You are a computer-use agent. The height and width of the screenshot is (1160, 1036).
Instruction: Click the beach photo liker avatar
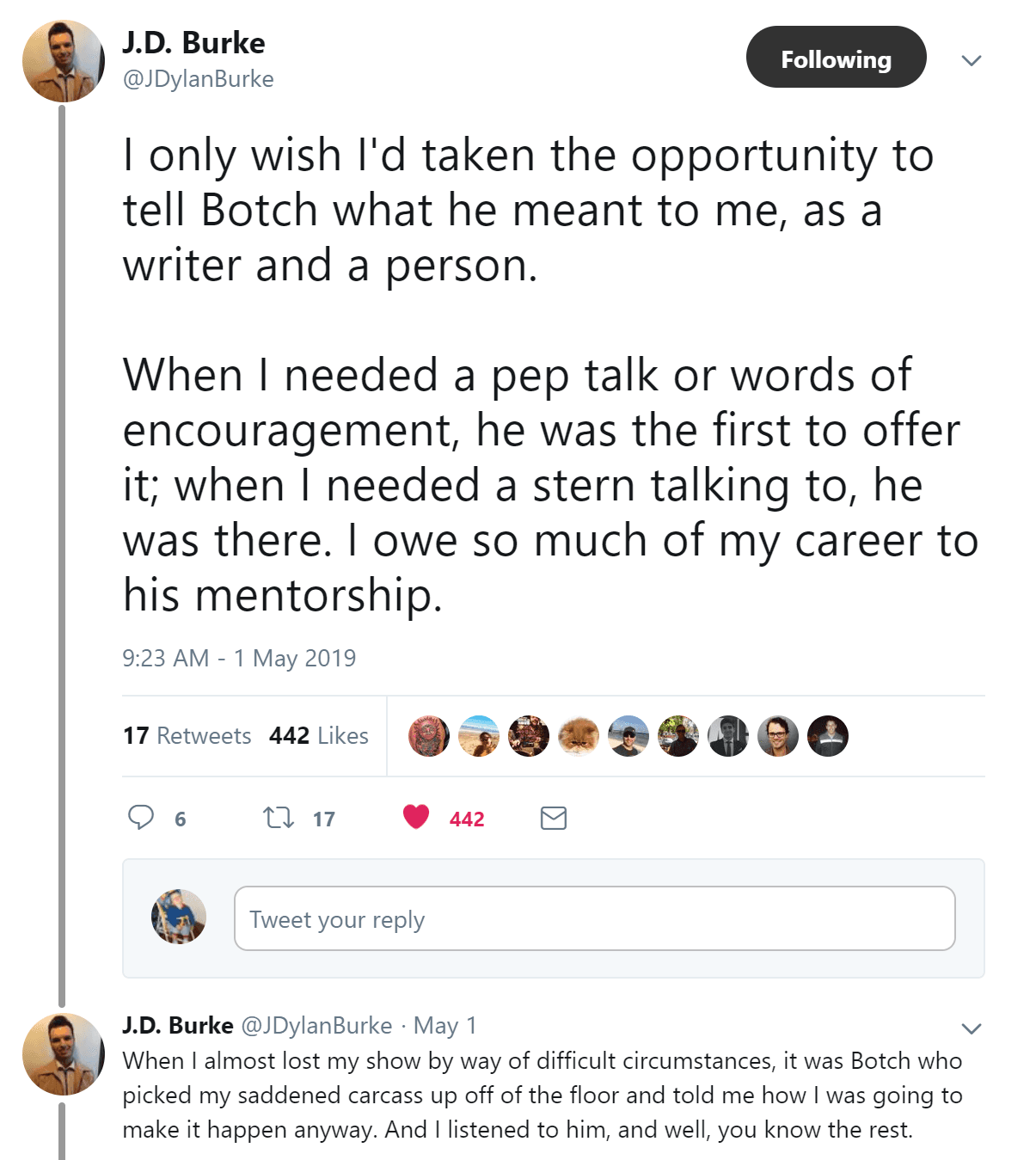479,736
